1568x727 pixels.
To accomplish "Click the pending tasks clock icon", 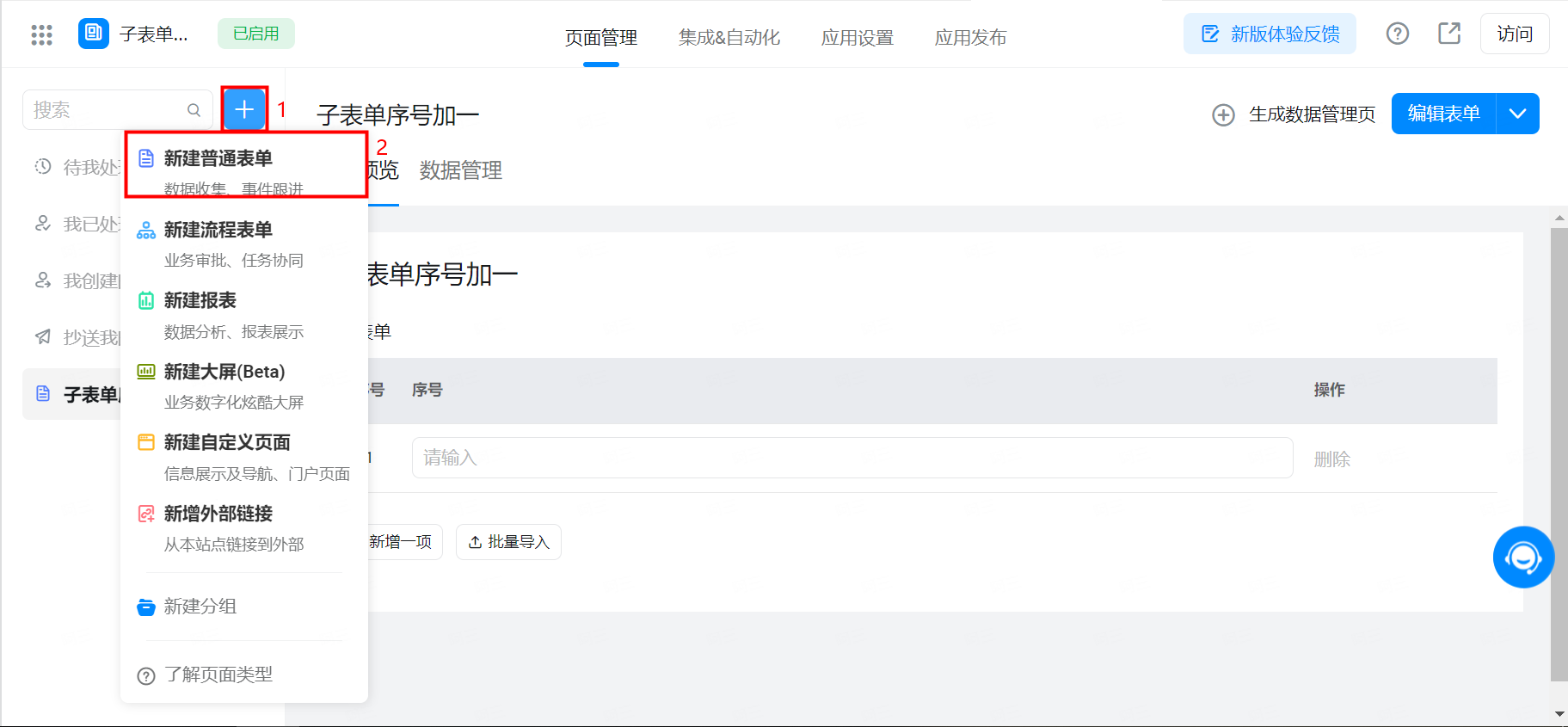I will [43, 166].
